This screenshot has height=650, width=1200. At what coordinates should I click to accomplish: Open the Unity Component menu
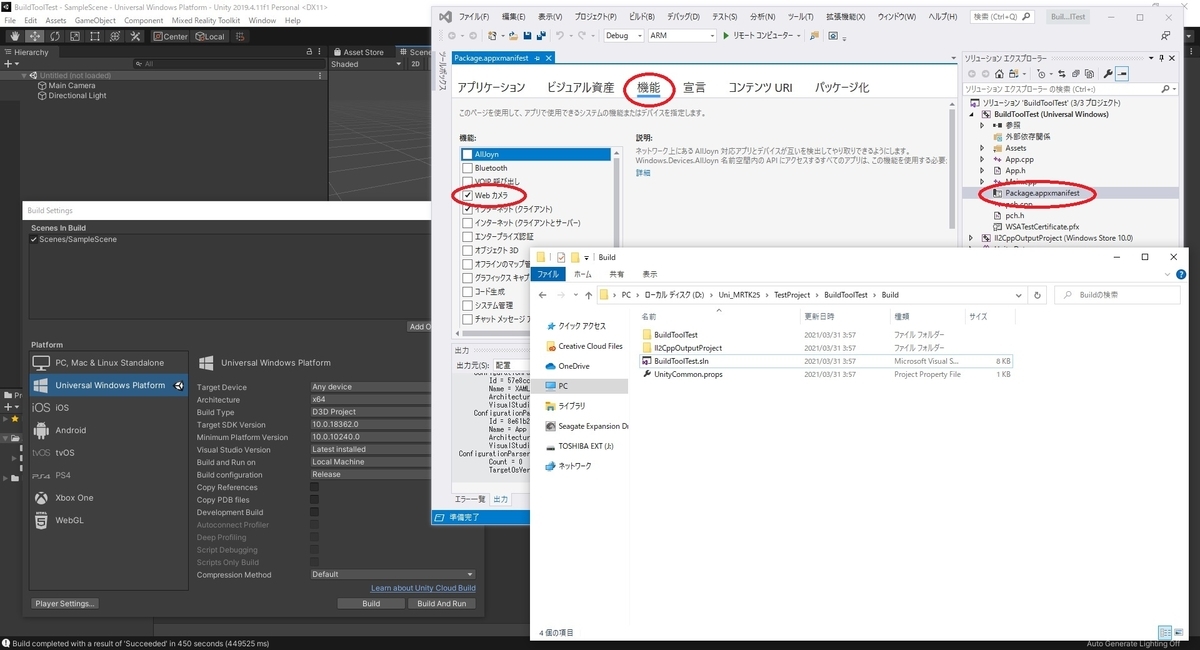144,20
